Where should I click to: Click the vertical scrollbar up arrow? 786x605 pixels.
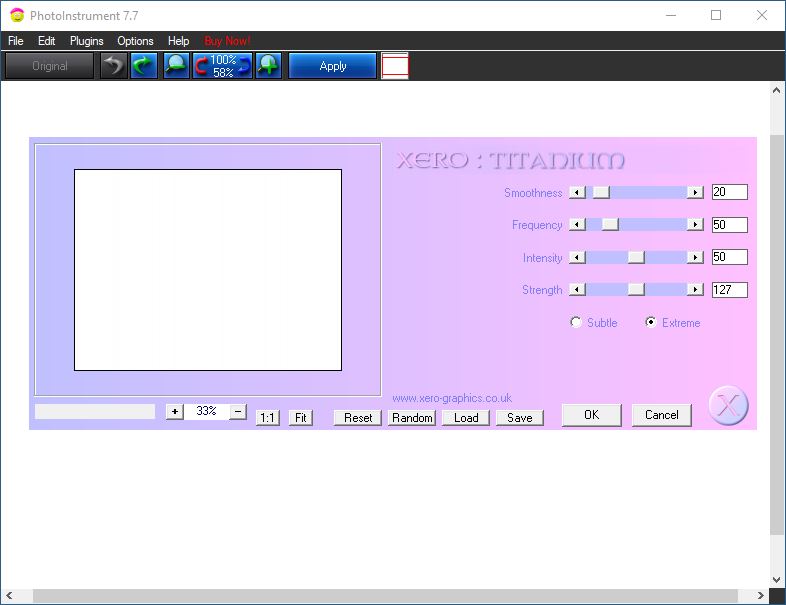coord(776,90)
